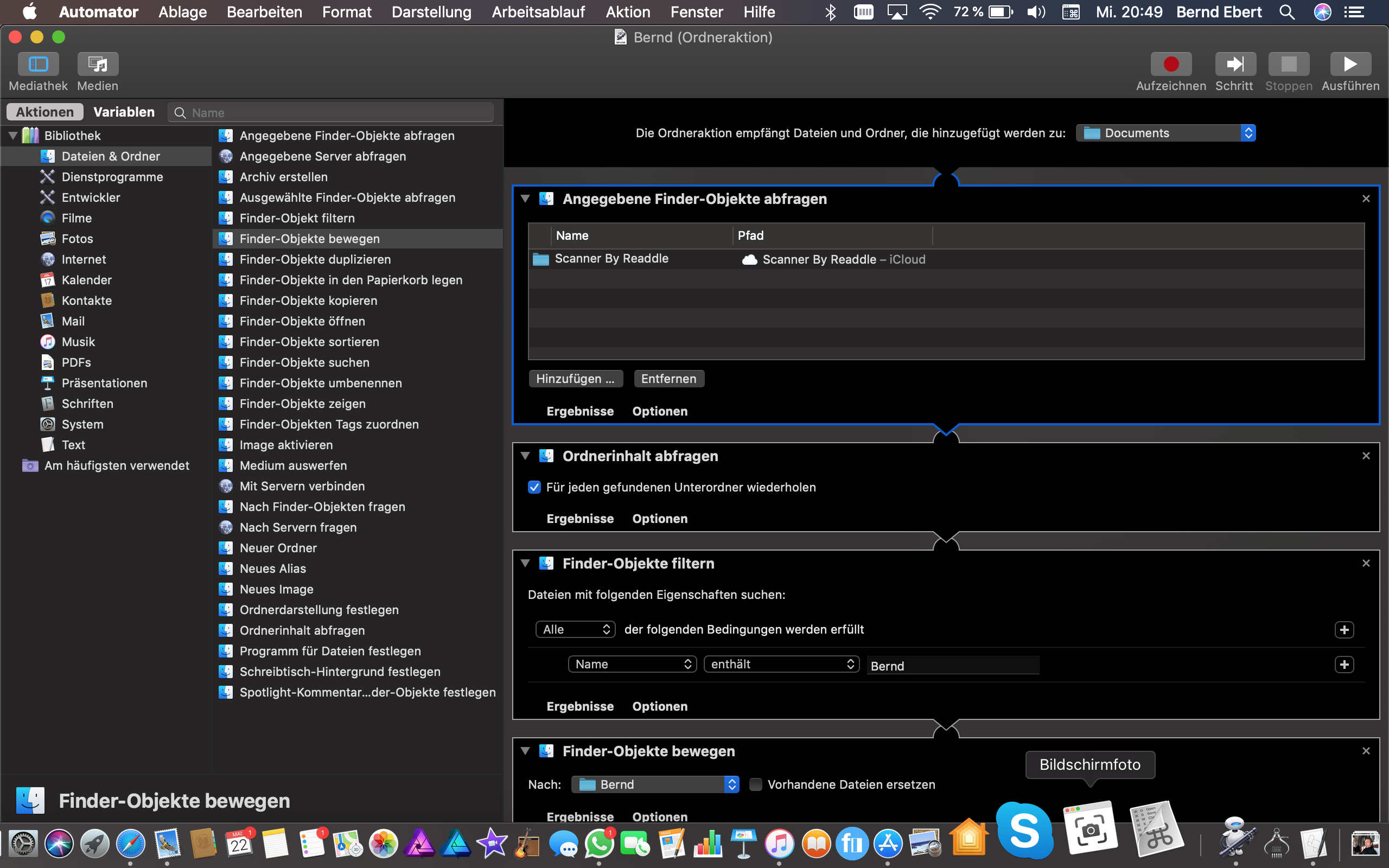The width and height of the screenshot is (1389, 868).
Task: Add another condition row with plus
Action: click(x=1343, y=664)
